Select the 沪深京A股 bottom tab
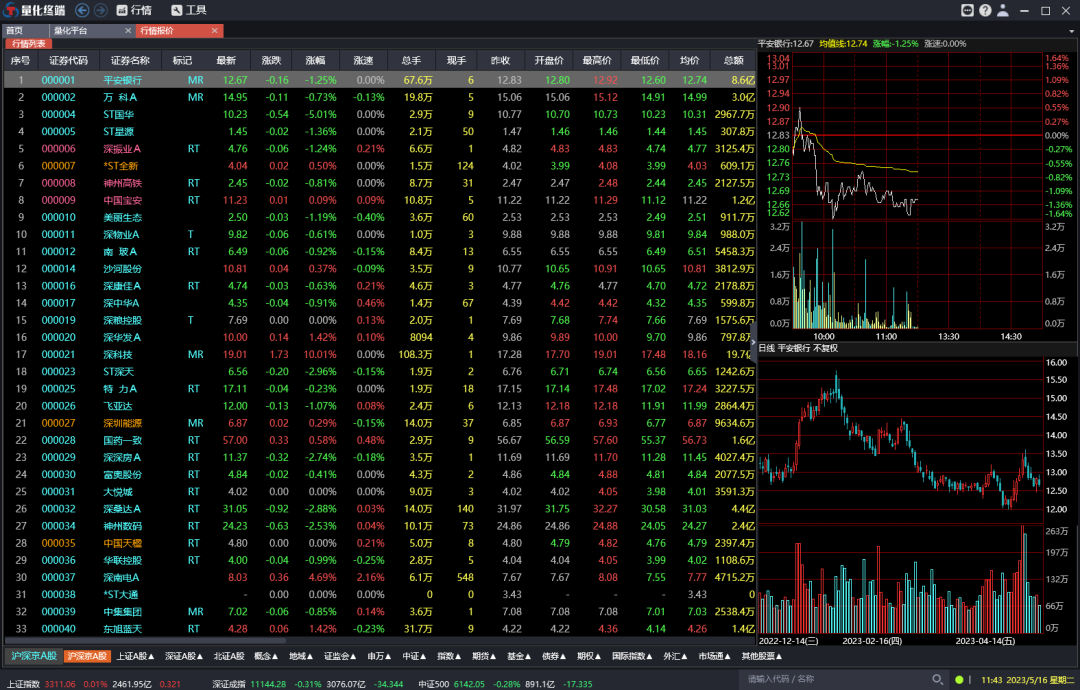Image resolution: width=1080 pixels, height=690 pixels. point(33,657)
